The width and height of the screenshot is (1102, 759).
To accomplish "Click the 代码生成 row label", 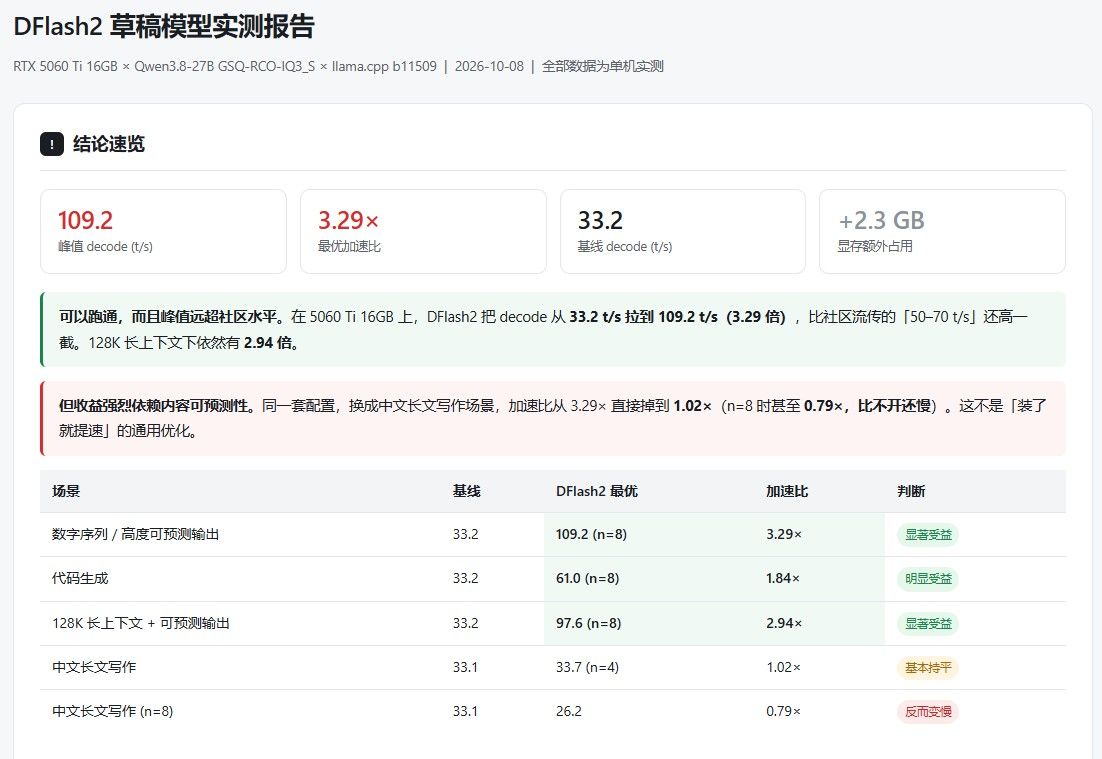I will (x=80, y=578).
